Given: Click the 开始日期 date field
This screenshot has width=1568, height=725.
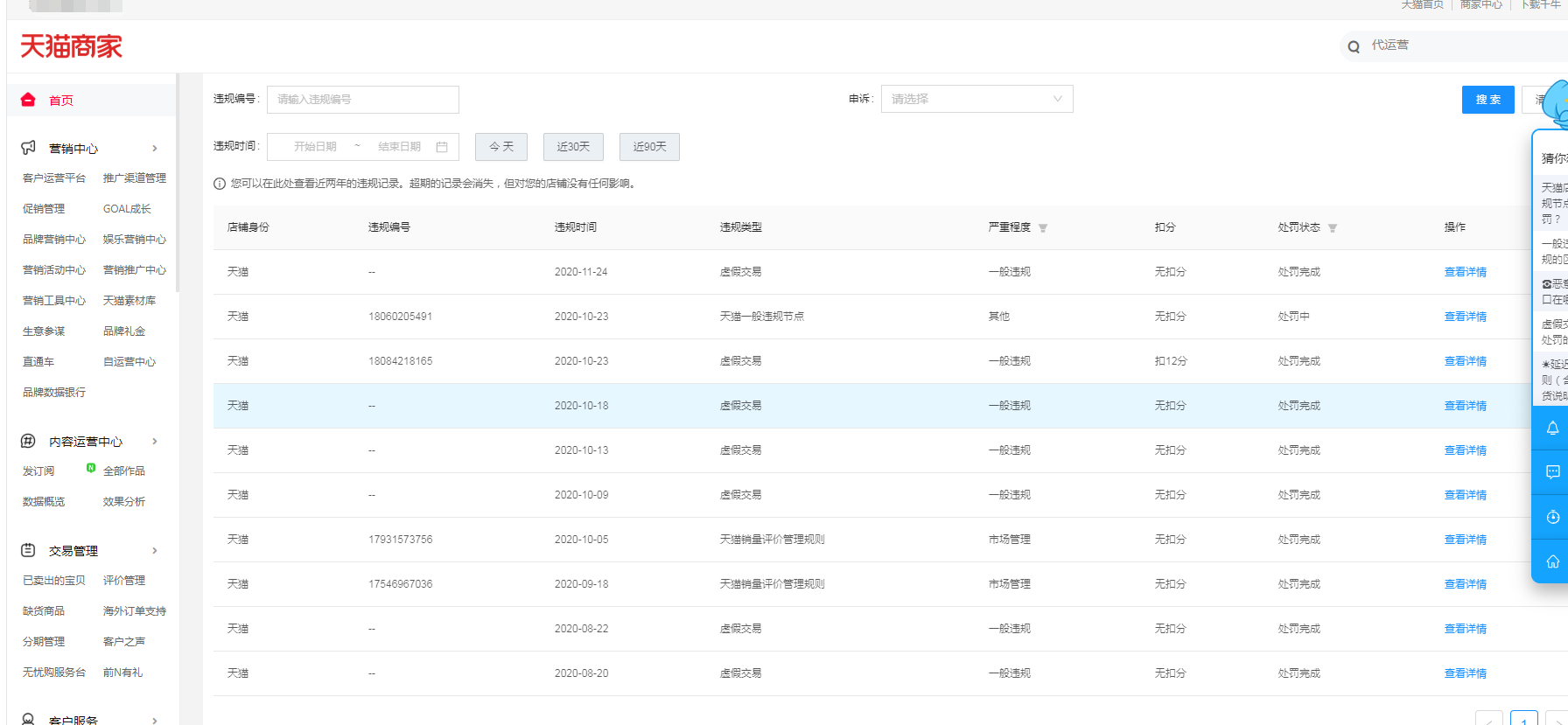Looking at the screenshot, I should [315, 147].
